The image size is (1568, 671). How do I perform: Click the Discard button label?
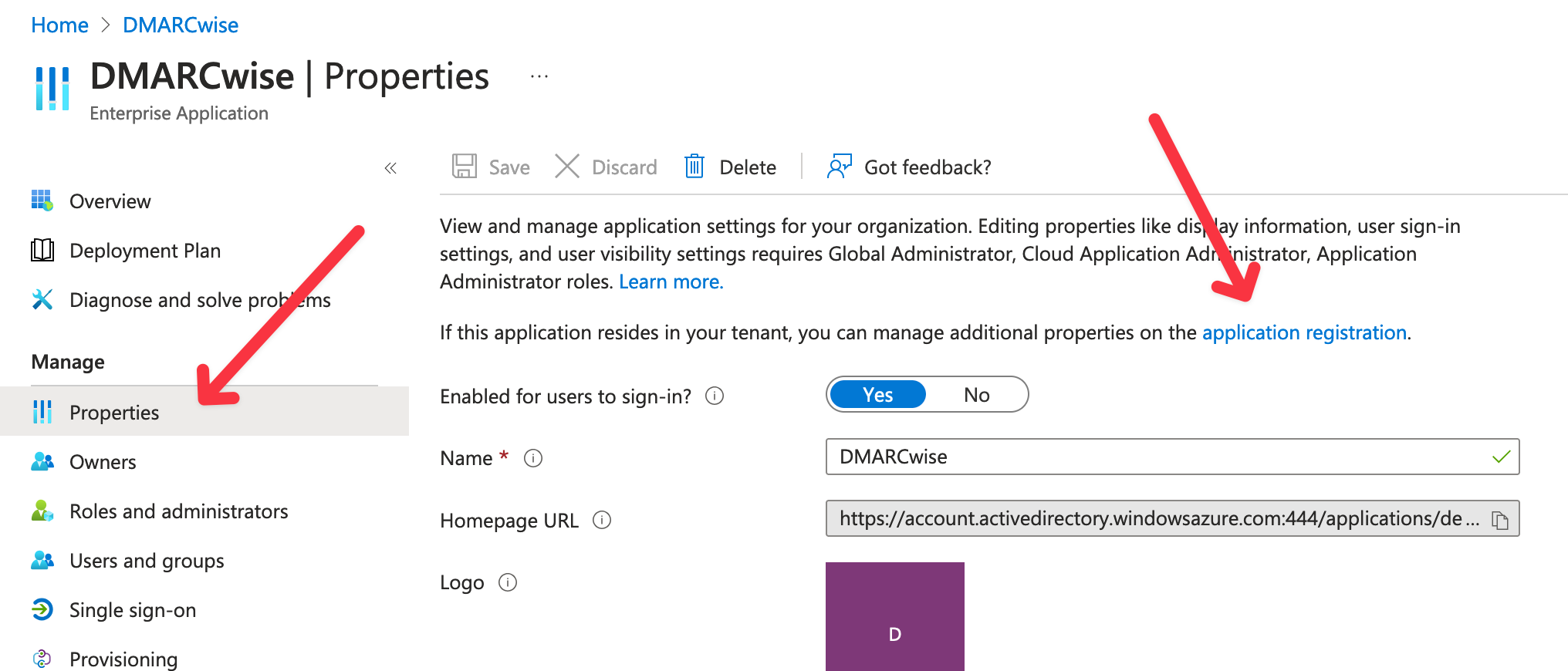tap(624, 167)
